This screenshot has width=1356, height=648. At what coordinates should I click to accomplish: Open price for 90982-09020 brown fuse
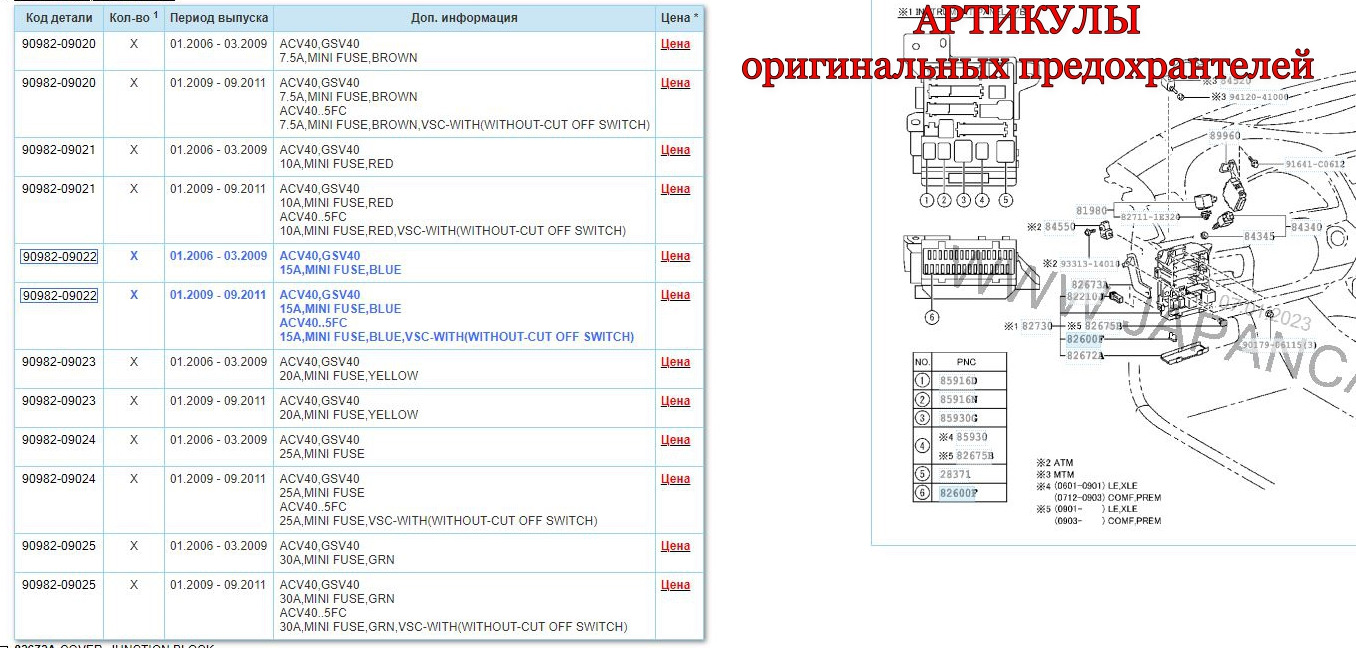tap(677, 43)
